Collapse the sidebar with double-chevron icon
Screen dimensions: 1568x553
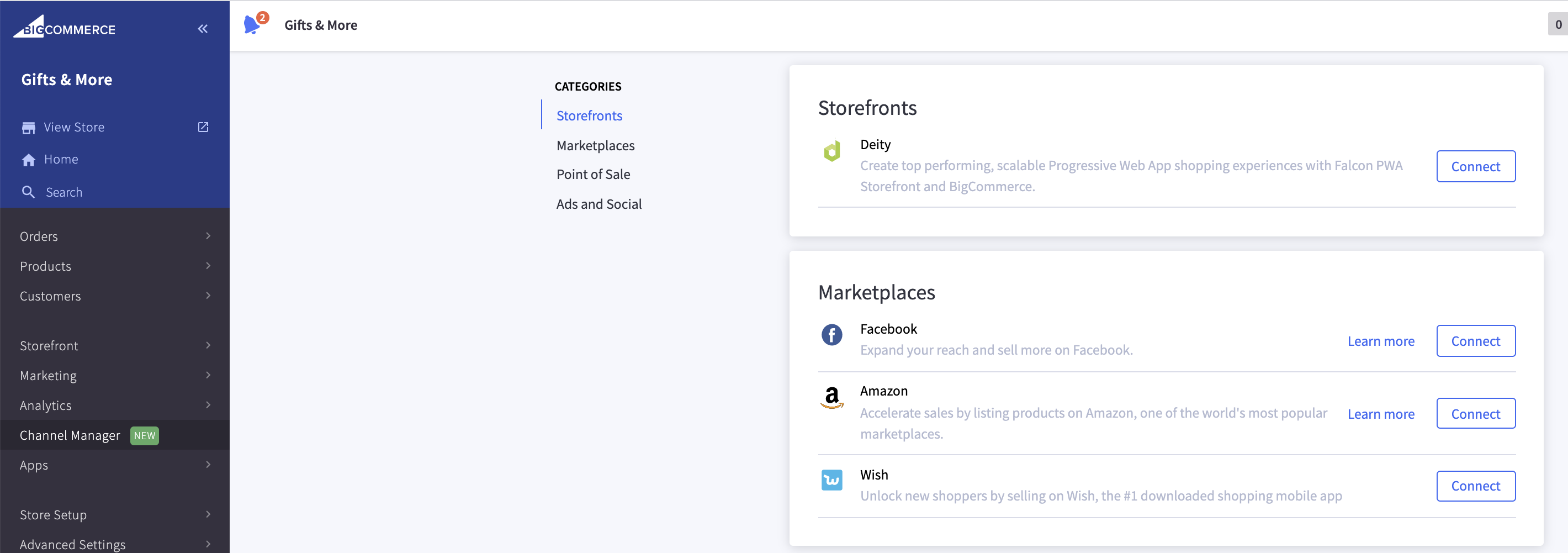203,29
